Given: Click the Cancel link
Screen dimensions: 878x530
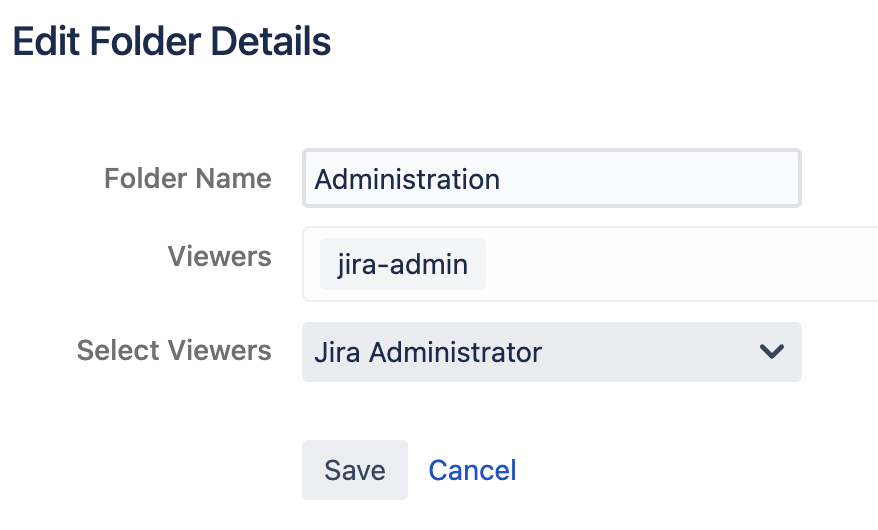Looking at the screenshot, I should (472, 470).
